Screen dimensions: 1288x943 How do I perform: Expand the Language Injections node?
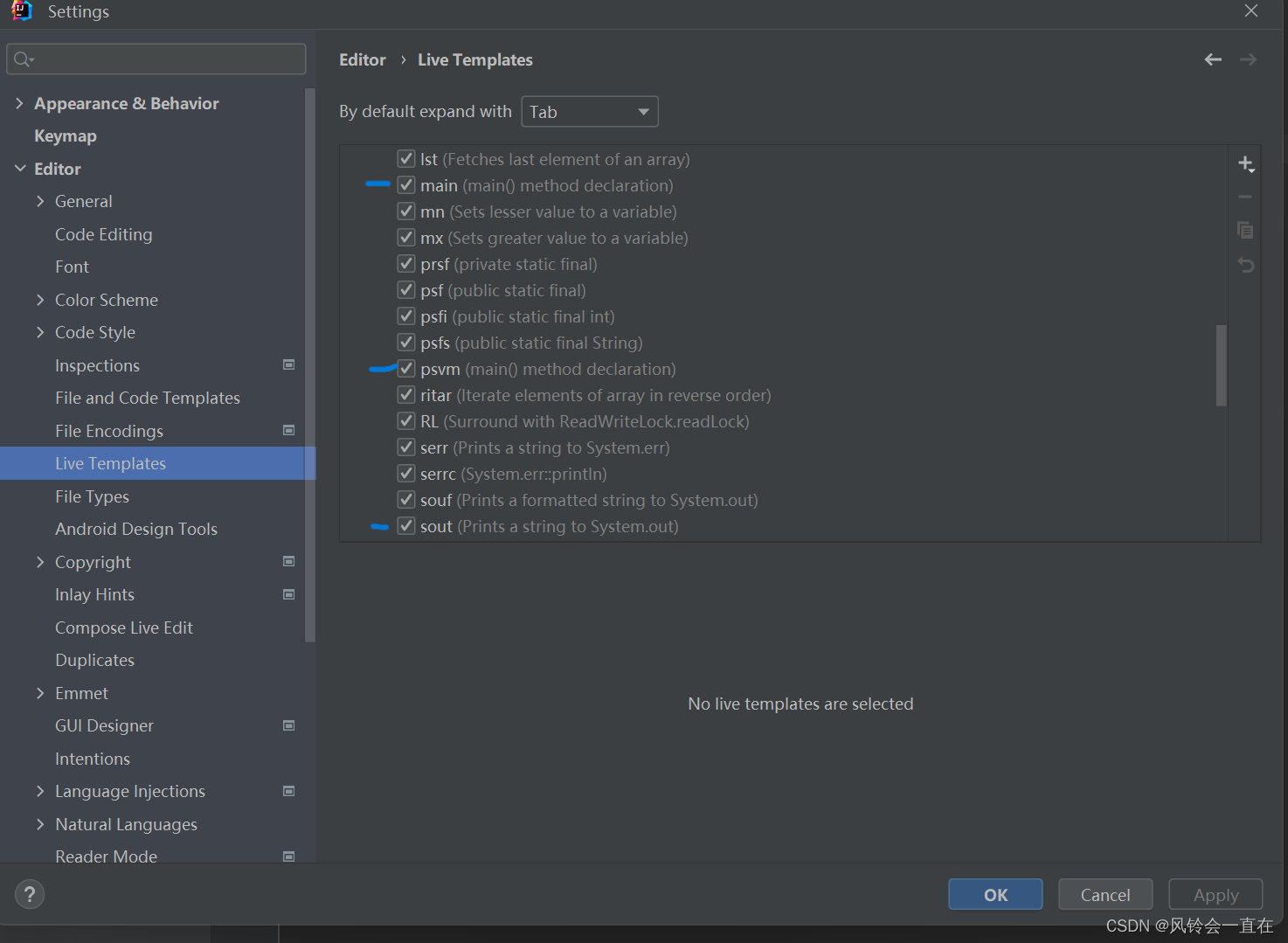40,791
